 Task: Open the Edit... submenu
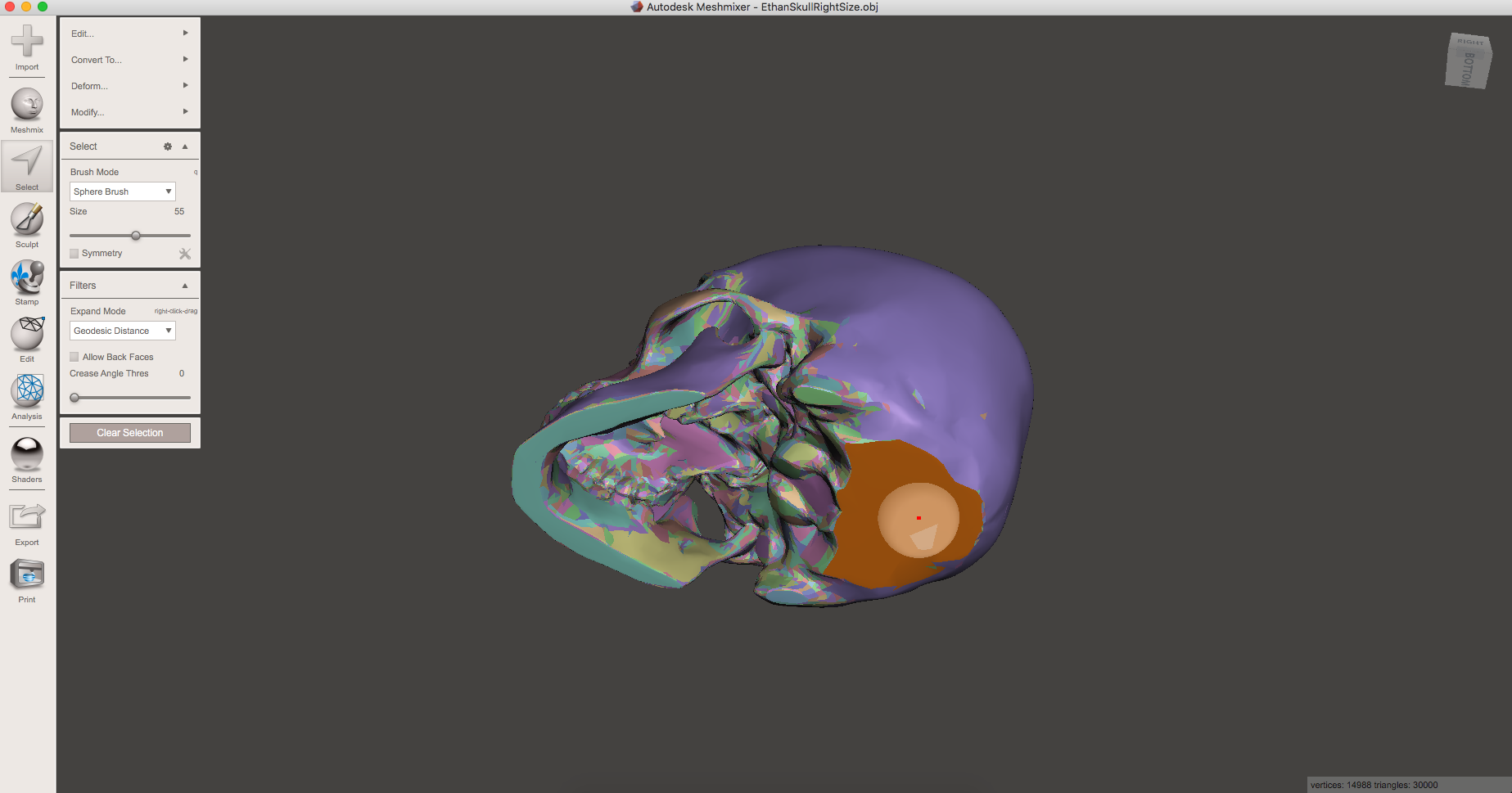point(130,34)
